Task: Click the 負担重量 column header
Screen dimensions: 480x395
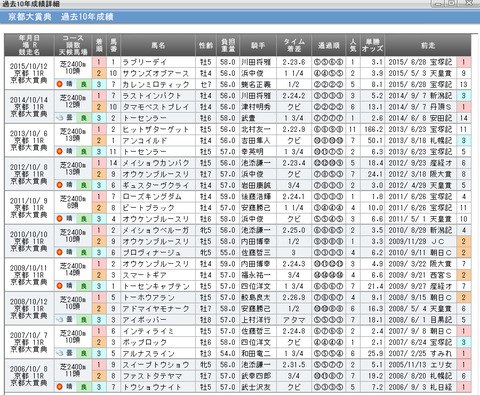Action: tap(228, 45)
